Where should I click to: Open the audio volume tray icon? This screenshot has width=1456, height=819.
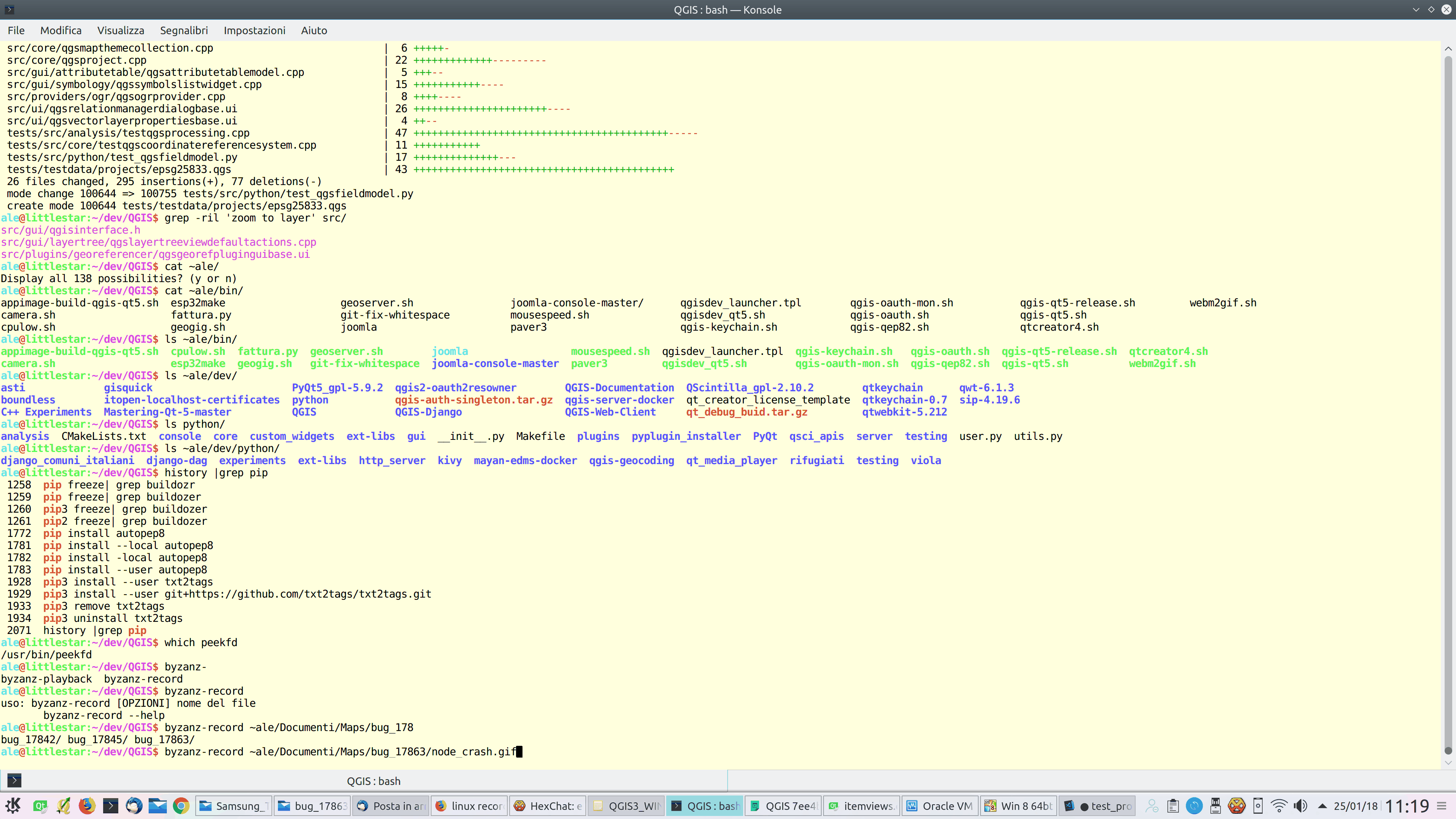[1301, 806]
